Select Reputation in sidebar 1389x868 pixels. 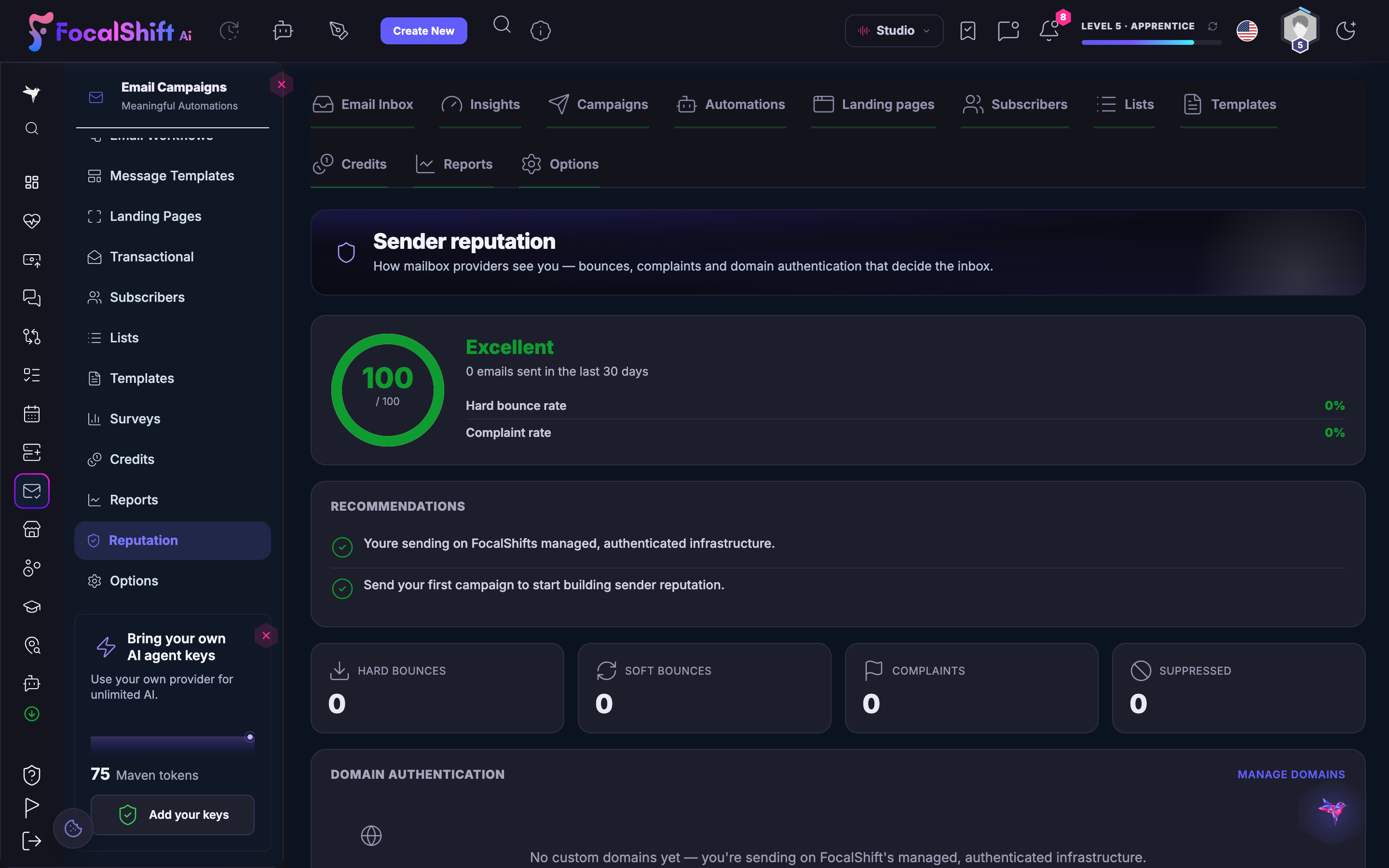172,540
